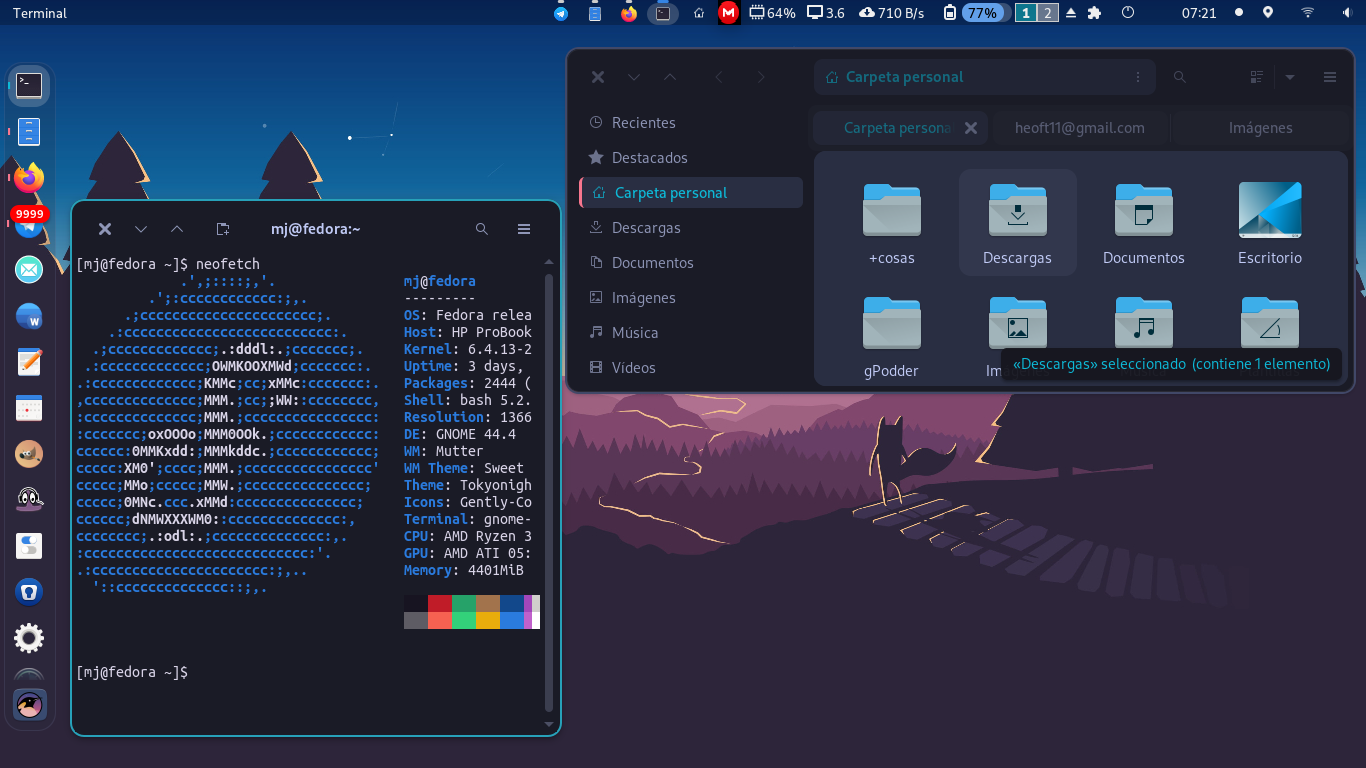Select Recientes in the Files sidebar
The width and height of the screenshot is (1366, 768).
690,123
